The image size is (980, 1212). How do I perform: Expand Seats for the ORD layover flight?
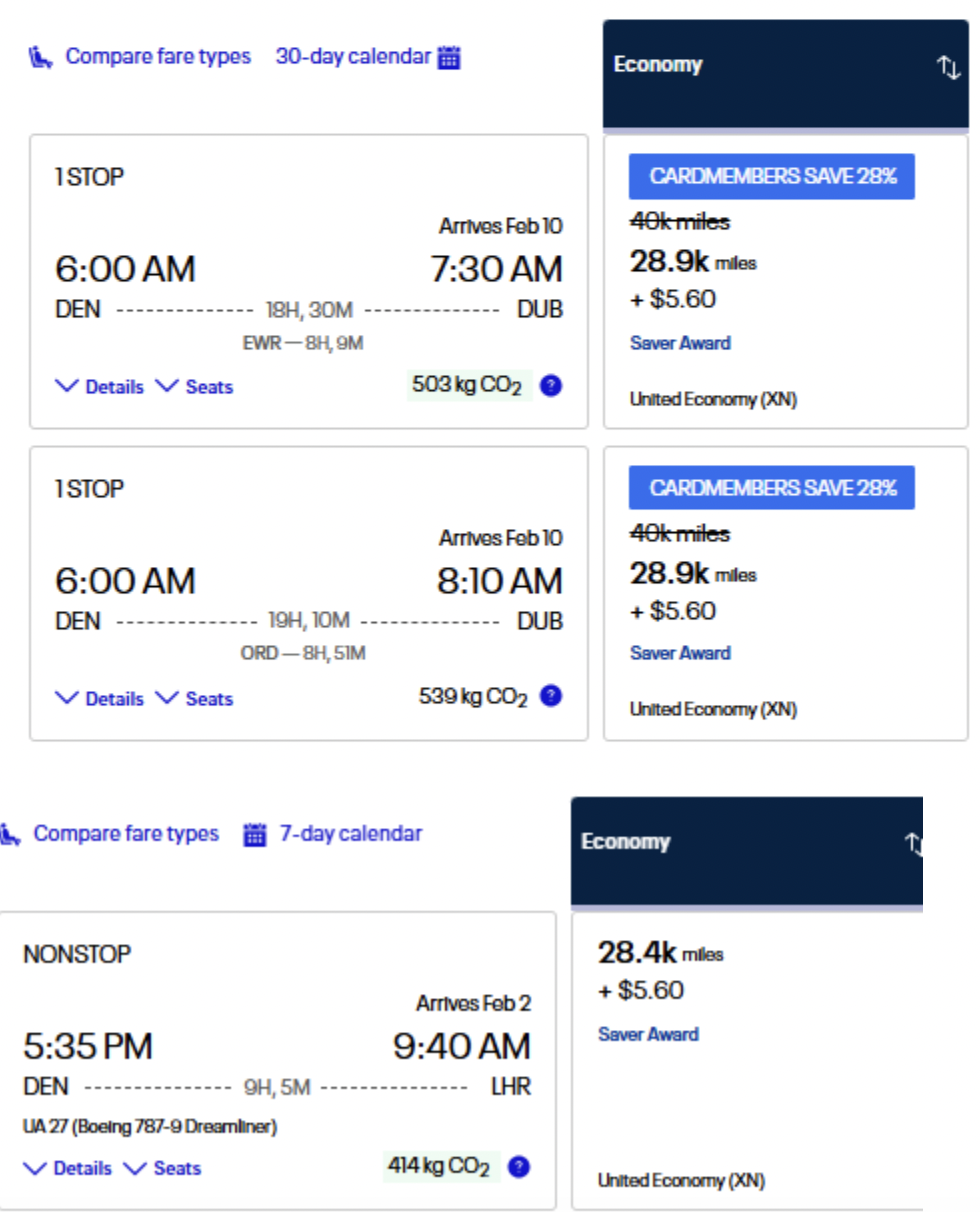tap(196, 699)
